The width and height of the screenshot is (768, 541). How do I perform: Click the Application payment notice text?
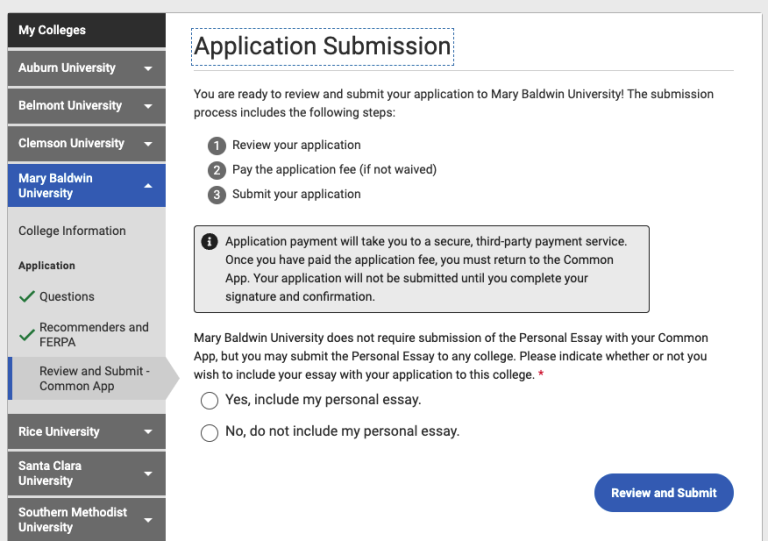coord(426,269)
